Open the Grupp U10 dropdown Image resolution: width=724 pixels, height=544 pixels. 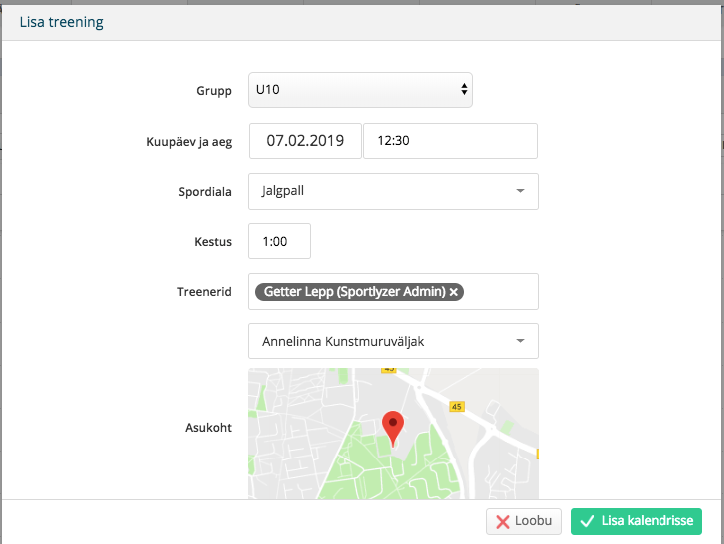pyautogui.click(x=360, y=90)
